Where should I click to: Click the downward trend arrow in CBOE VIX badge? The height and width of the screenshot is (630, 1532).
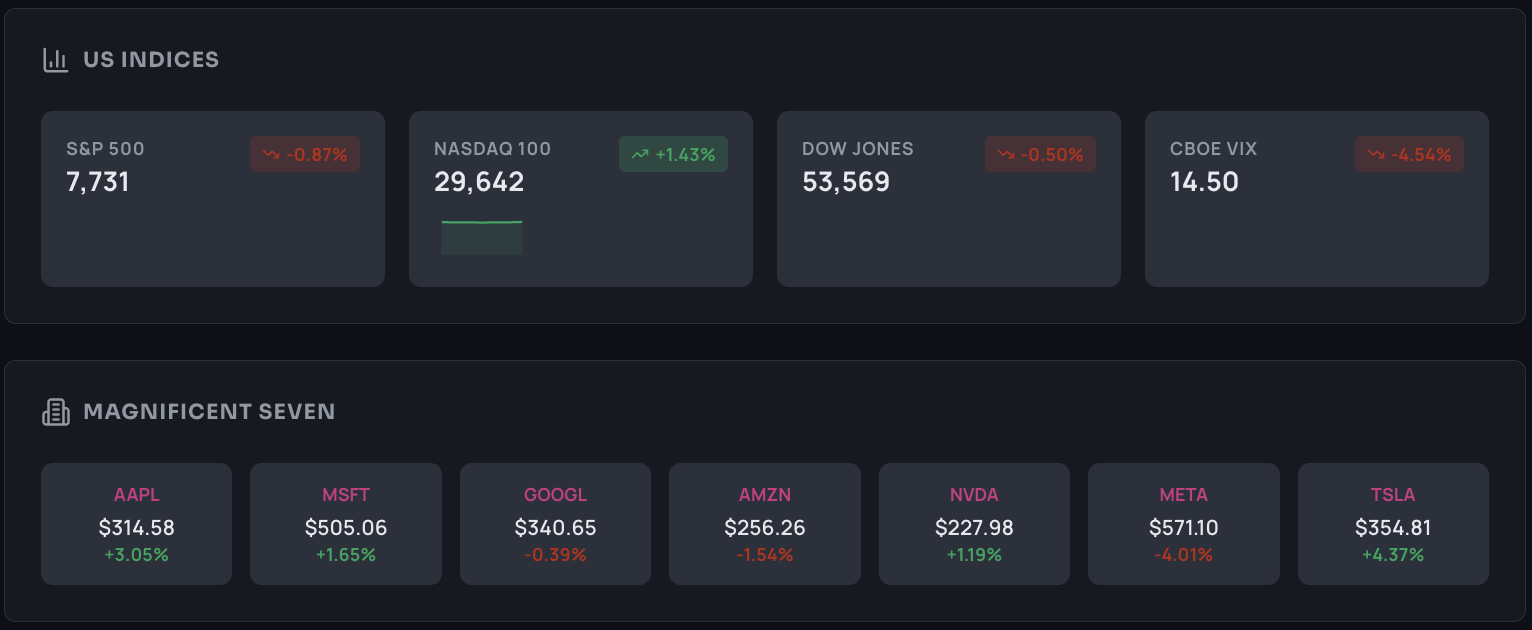(1377, 155)
